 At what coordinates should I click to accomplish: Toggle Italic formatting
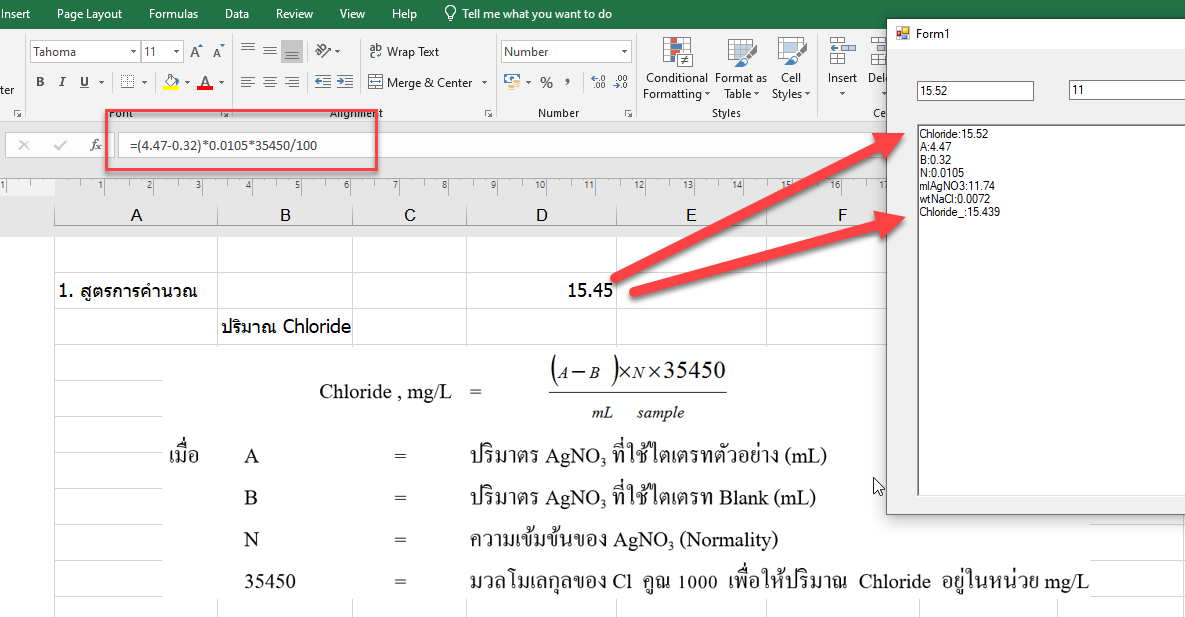62,82
